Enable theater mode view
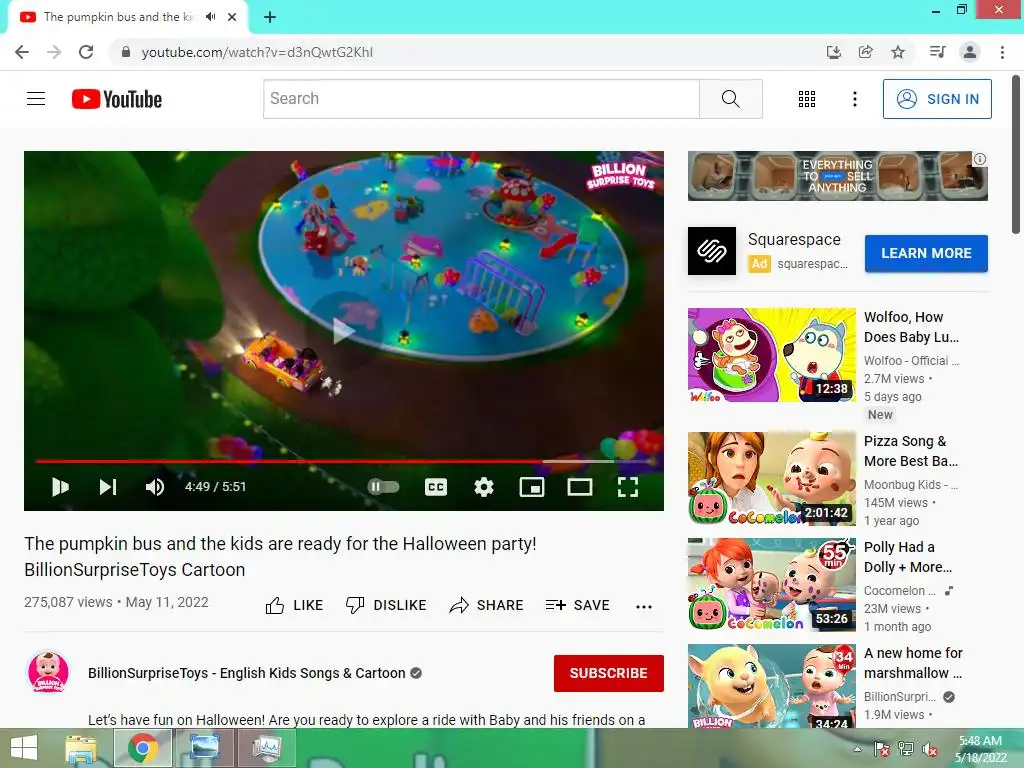Screen dimensions: 1024x768 tap(580, 487)
